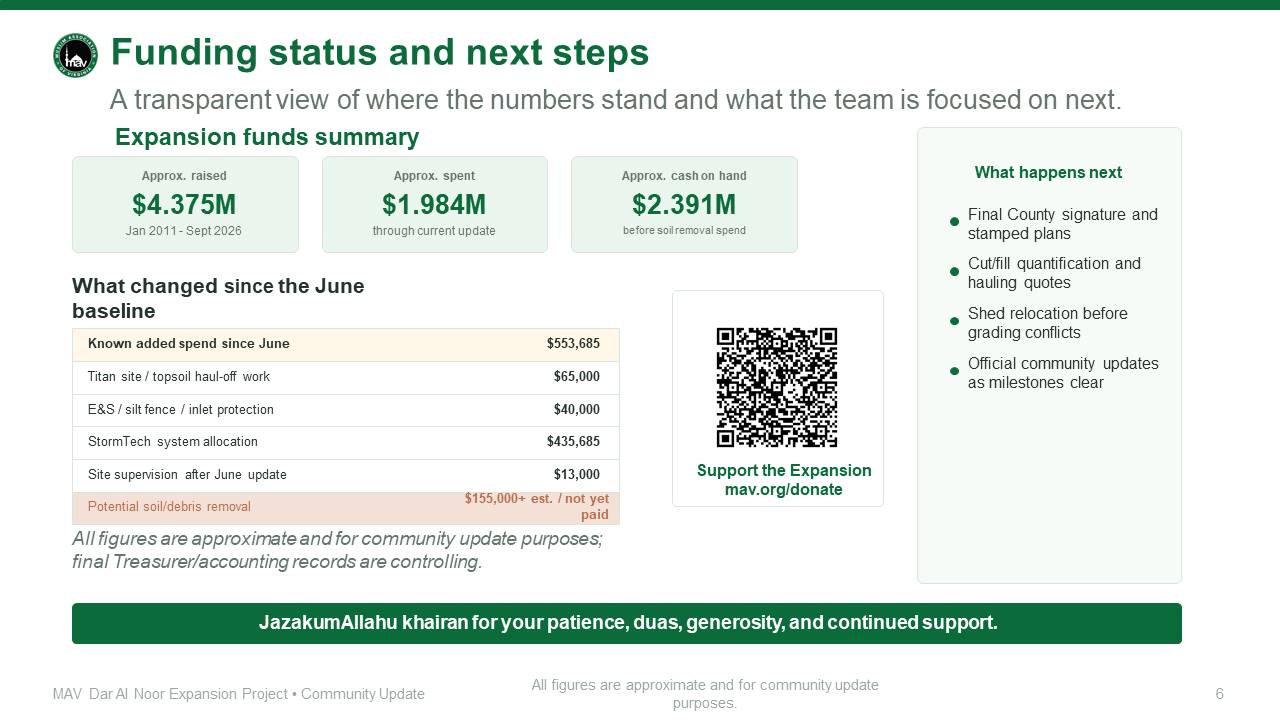The height and width of the screenshot is (720, 1280).
Task: Select the 'What happens next' heading
Action: [x=1048, y=173]
